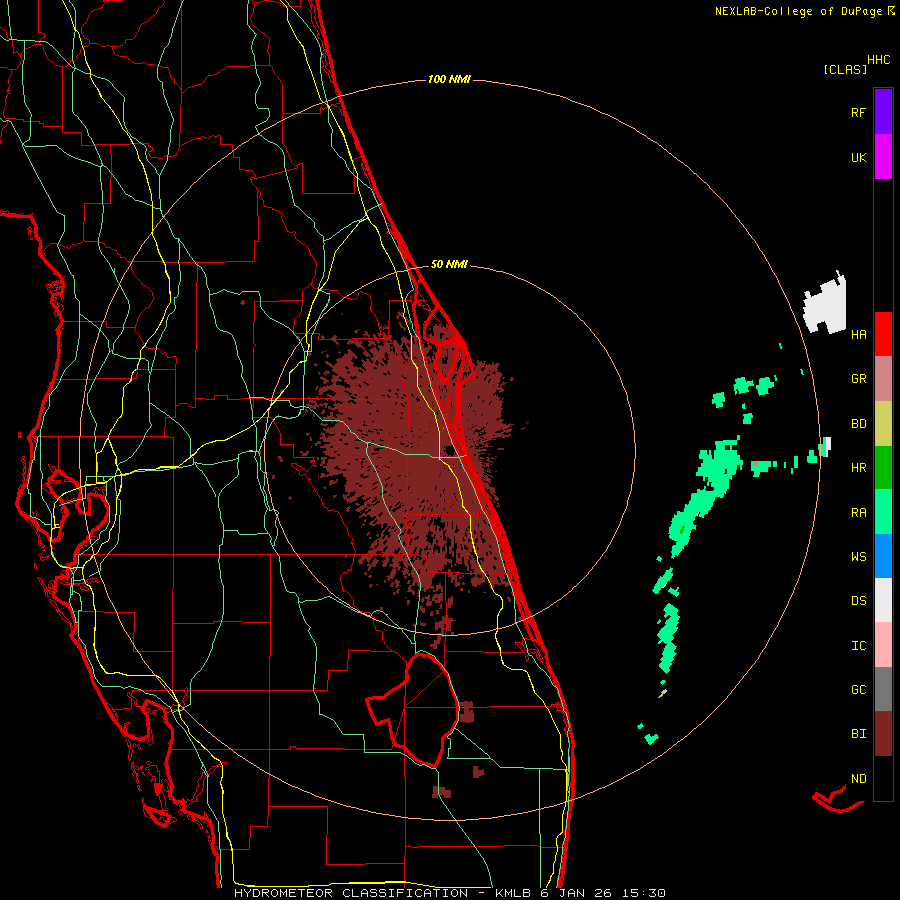900x900 pixels.
Task: Click the WS blue legend swatch
Action: (883, 556)
